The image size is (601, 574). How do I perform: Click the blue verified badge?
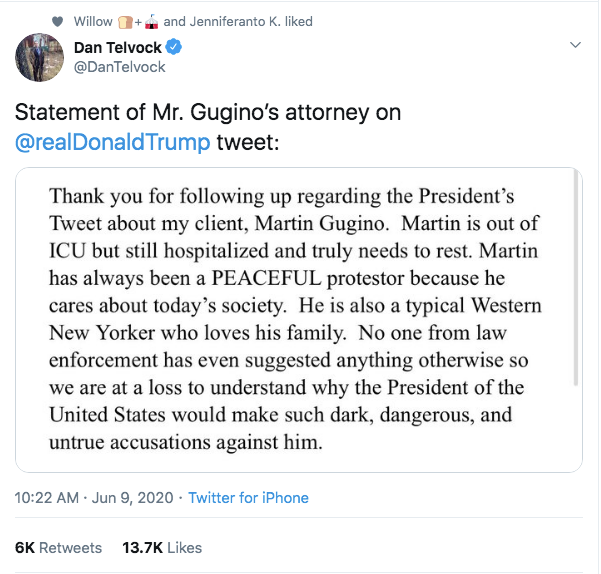click(x=172, y=48)
